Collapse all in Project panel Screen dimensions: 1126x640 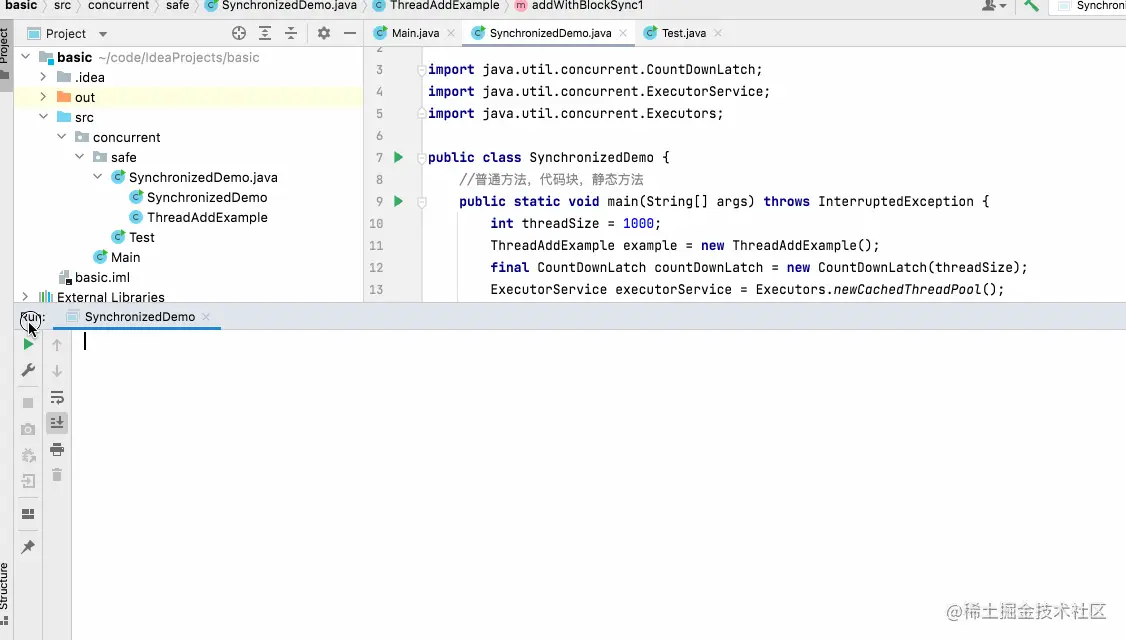click(x=291, y=33)
